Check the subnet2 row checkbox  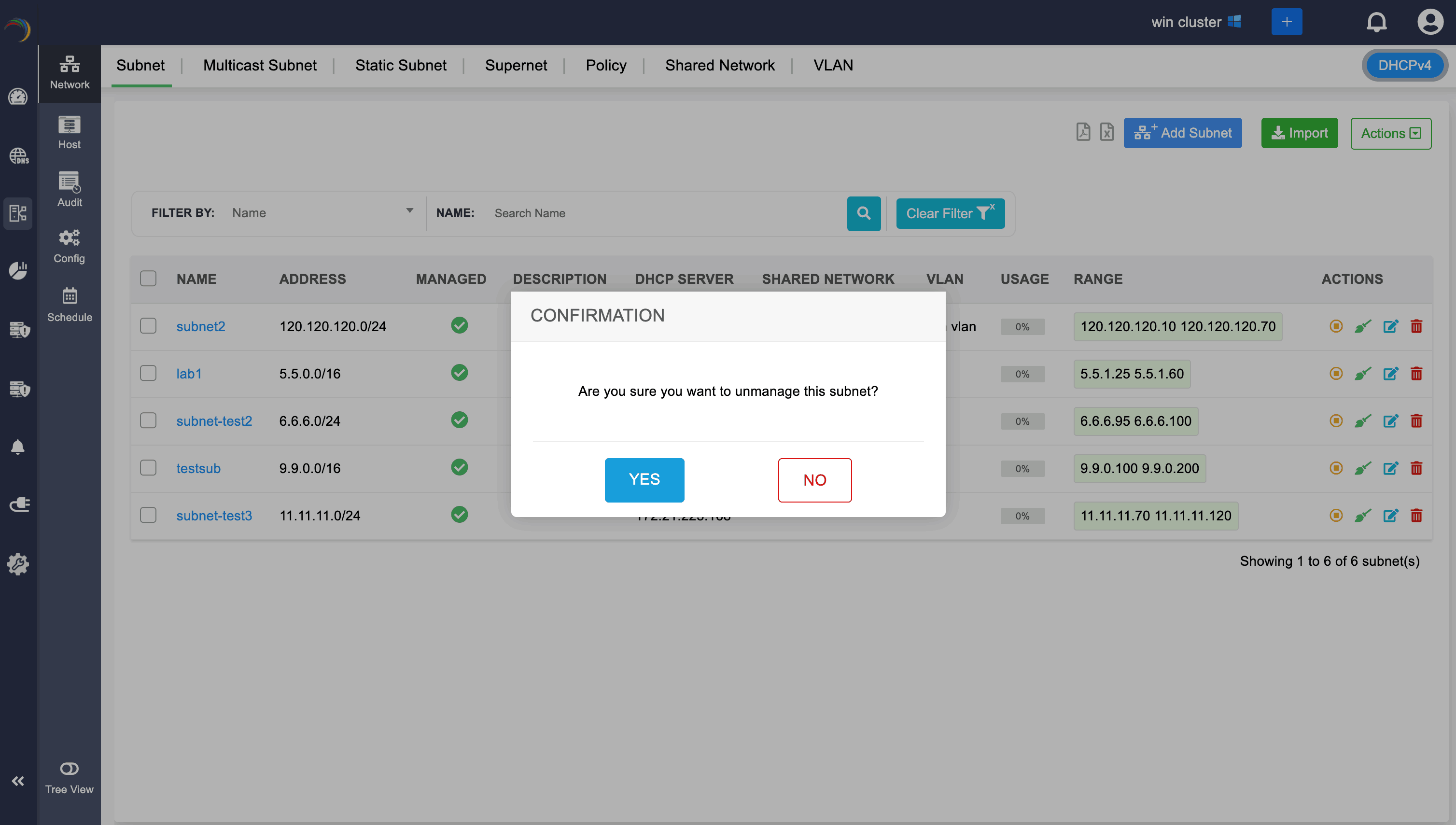pos(148,326)
